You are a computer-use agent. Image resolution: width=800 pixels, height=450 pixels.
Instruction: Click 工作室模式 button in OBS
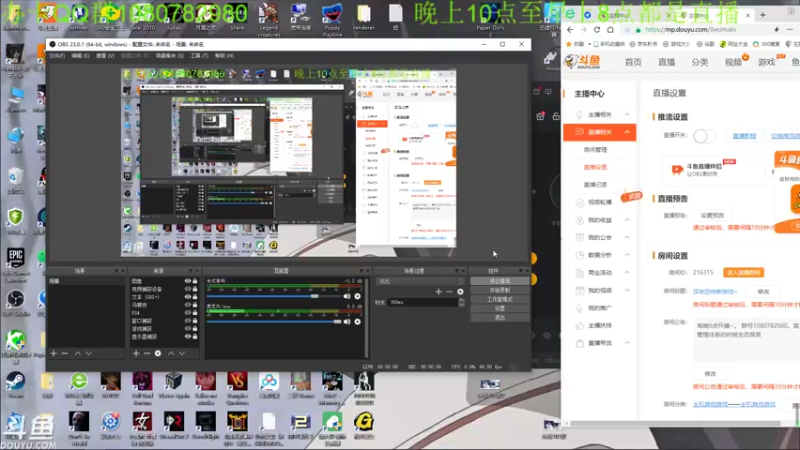pyautogui.click(x=499, y=299)
